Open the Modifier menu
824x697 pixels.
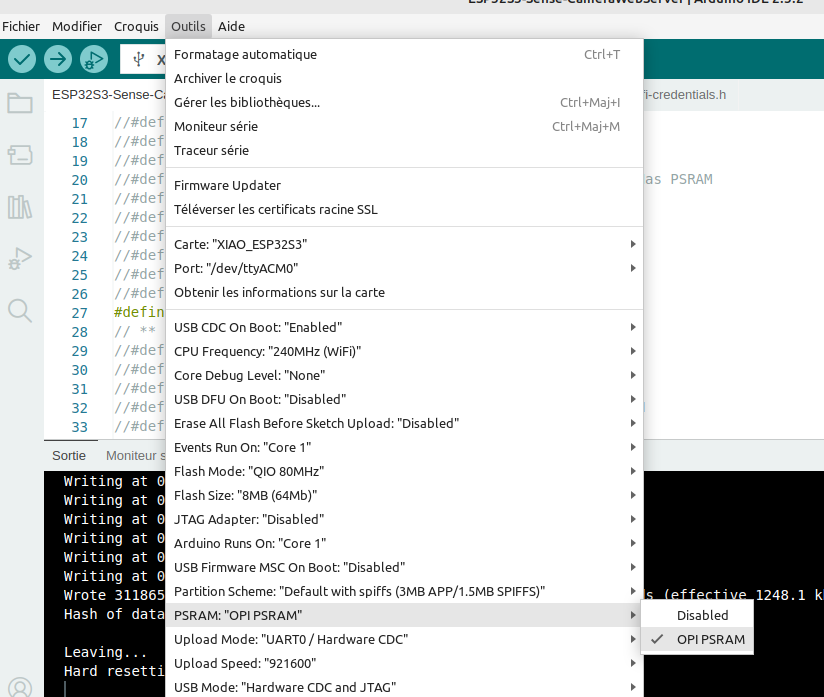(x=77, y=26)
